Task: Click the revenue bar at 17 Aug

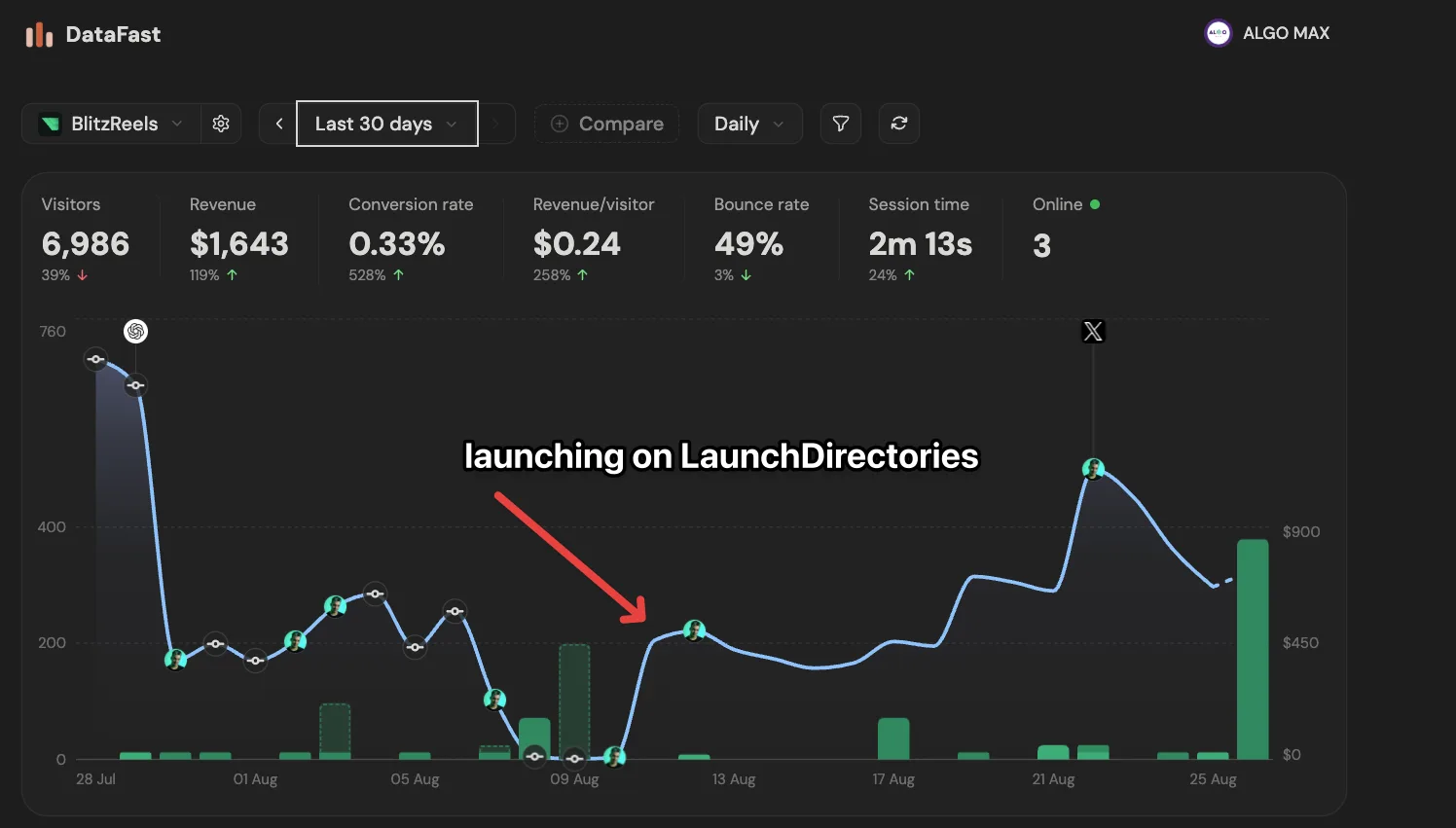Action: [x=893, y=738]
